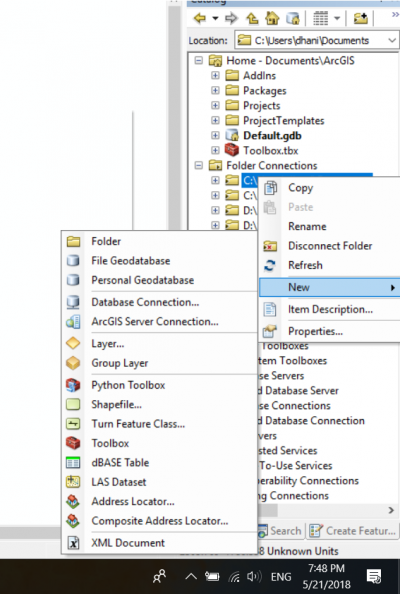Viewport: 400px width, 594px height.
Task: Open the People icon in taskbar
Action: tap(159, 576)
